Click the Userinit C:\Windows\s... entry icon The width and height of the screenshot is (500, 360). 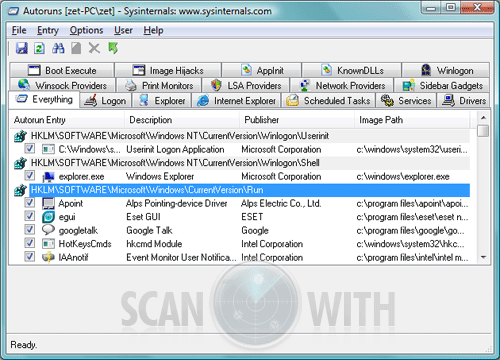(48, 149)
